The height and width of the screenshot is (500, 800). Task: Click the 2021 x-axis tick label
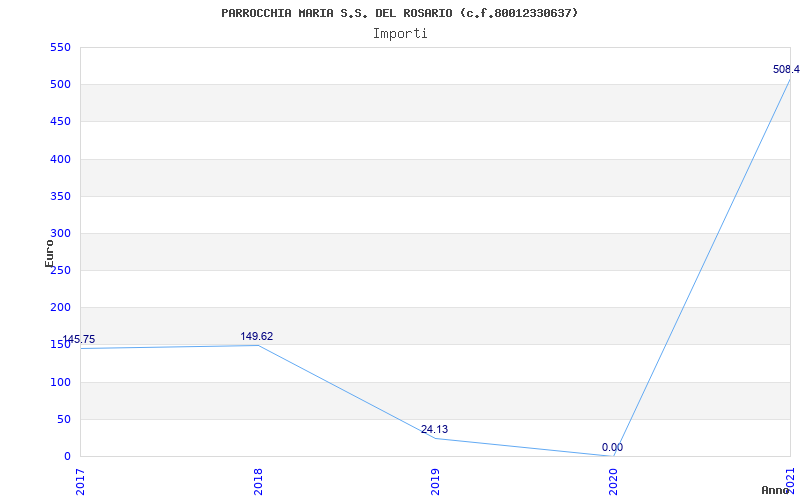tap(791, 482)
